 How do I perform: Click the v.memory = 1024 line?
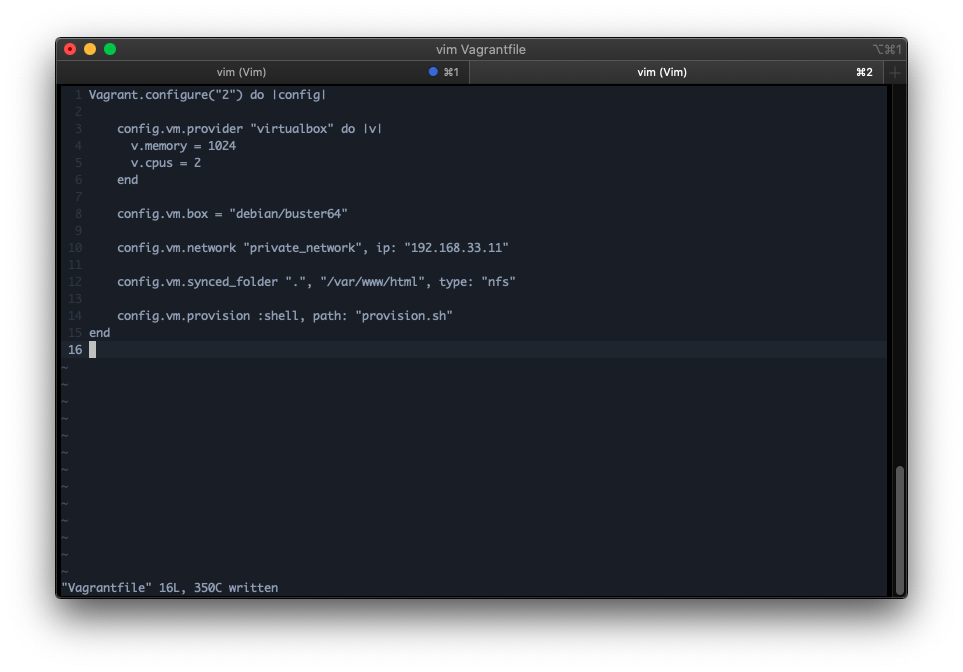(183, 146)
